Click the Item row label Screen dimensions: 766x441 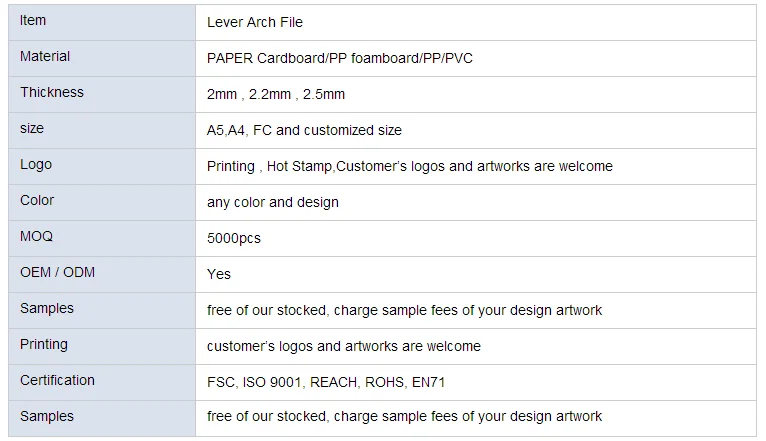pos(33,21)
